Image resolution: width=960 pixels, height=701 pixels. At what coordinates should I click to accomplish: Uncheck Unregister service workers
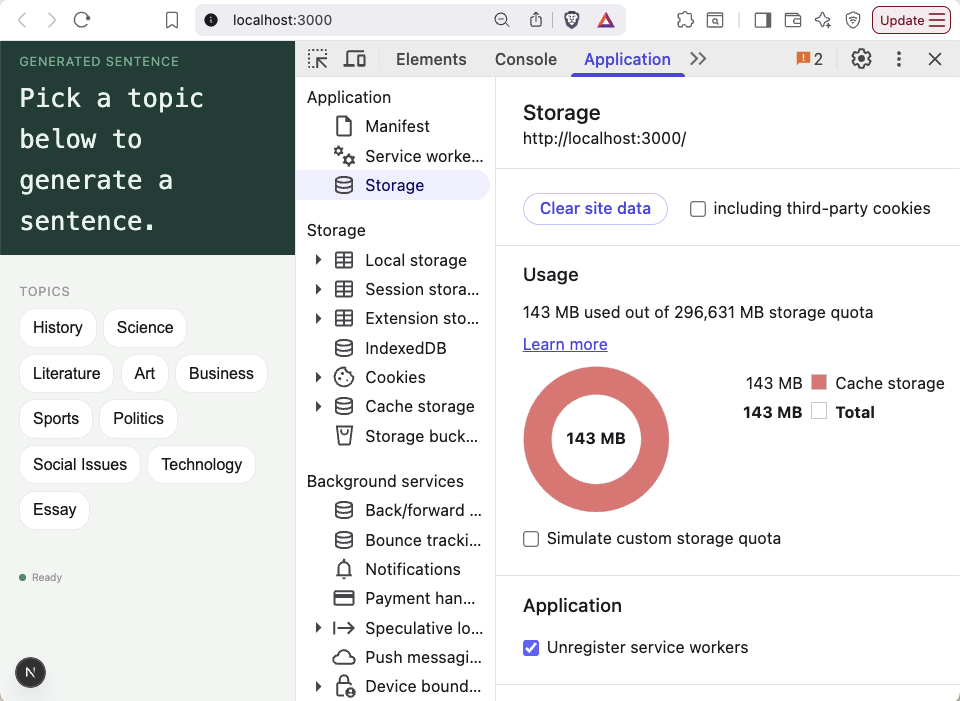531,648
